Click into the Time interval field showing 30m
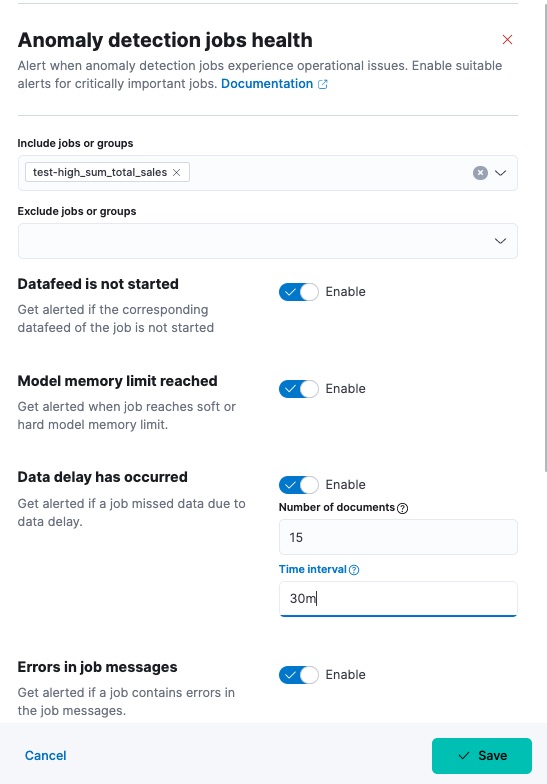547x784 pixels. point(398,598)
